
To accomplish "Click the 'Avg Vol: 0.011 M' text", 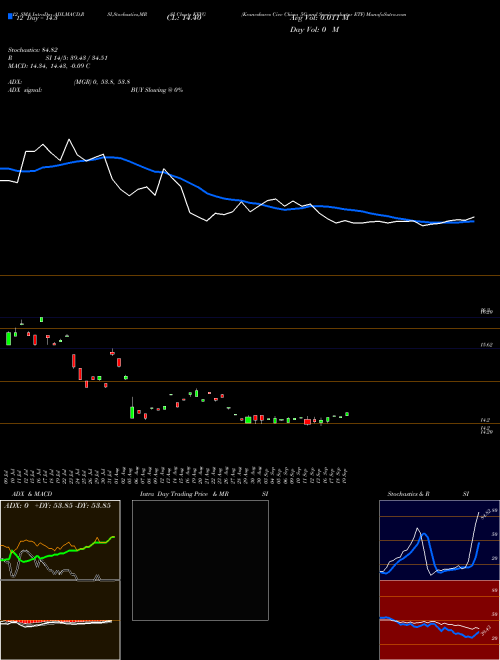I will click(319, 18).
